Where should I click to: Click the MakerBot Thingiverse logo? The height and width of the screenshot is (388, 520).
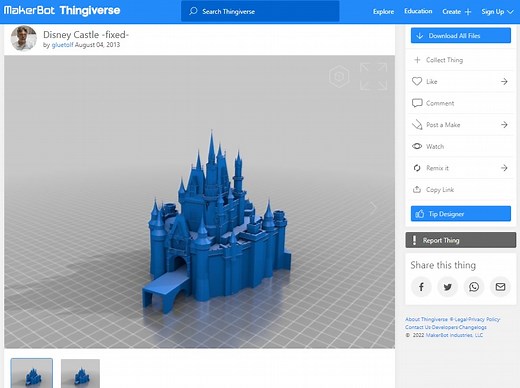coord(62,10)
